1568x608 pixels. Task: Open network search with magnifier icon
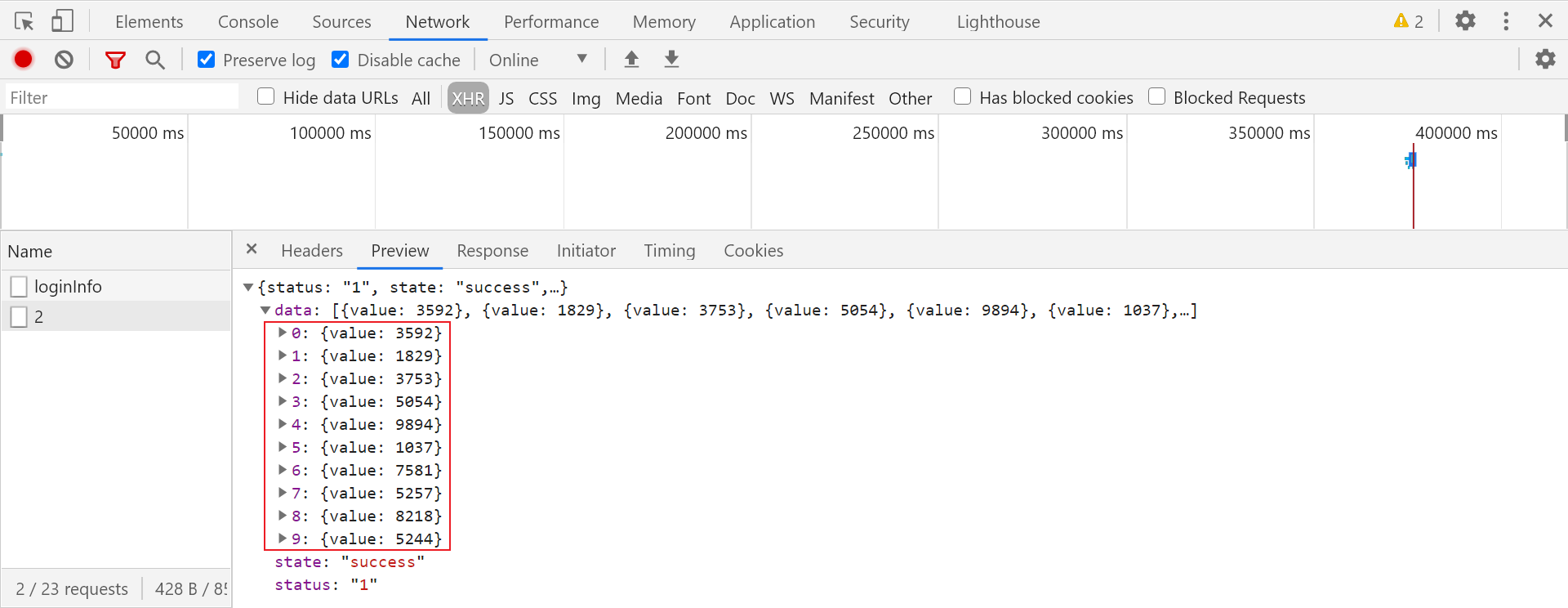coord(154,59)
